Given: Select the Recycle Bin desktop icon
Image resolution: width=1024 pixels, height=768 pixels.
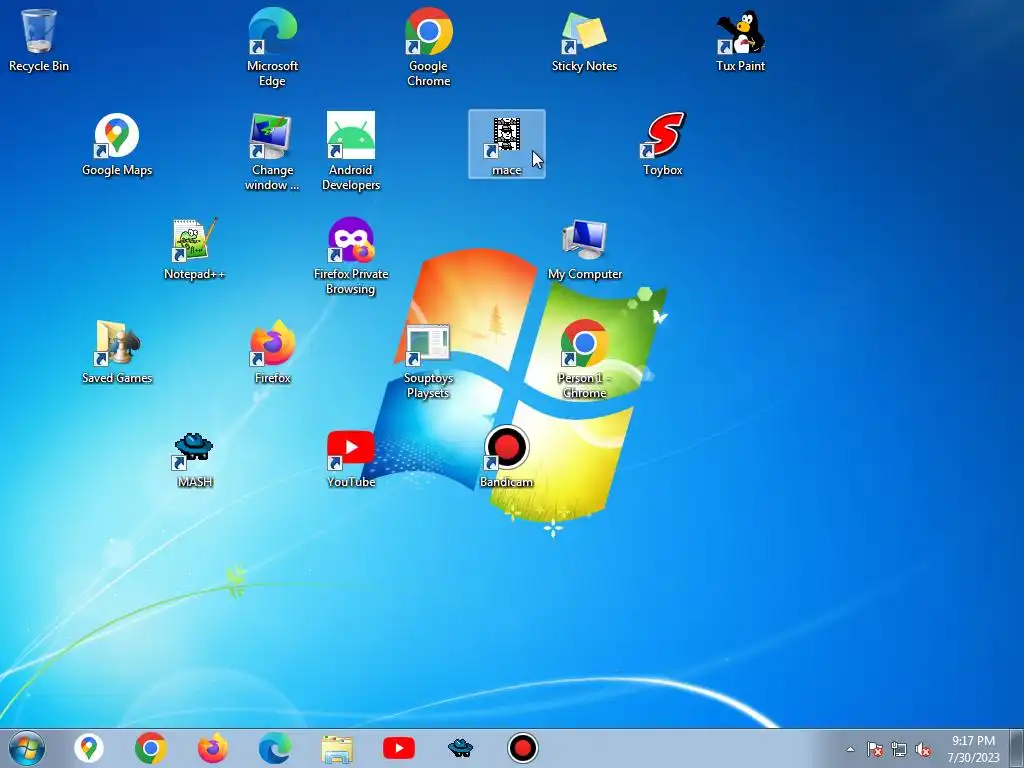Looking at the screenshot, I should (39, 39).
